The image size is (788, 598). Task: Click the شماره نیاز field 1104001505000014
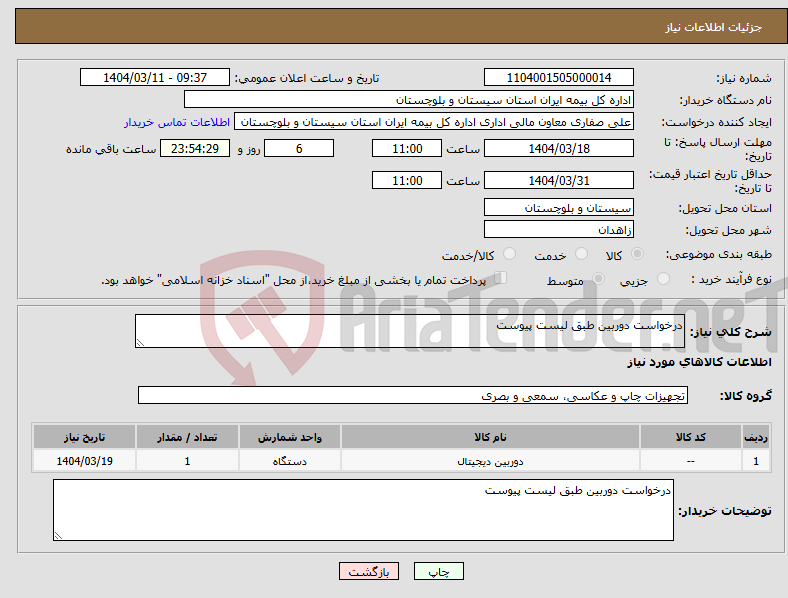click(x=559, y=77)
